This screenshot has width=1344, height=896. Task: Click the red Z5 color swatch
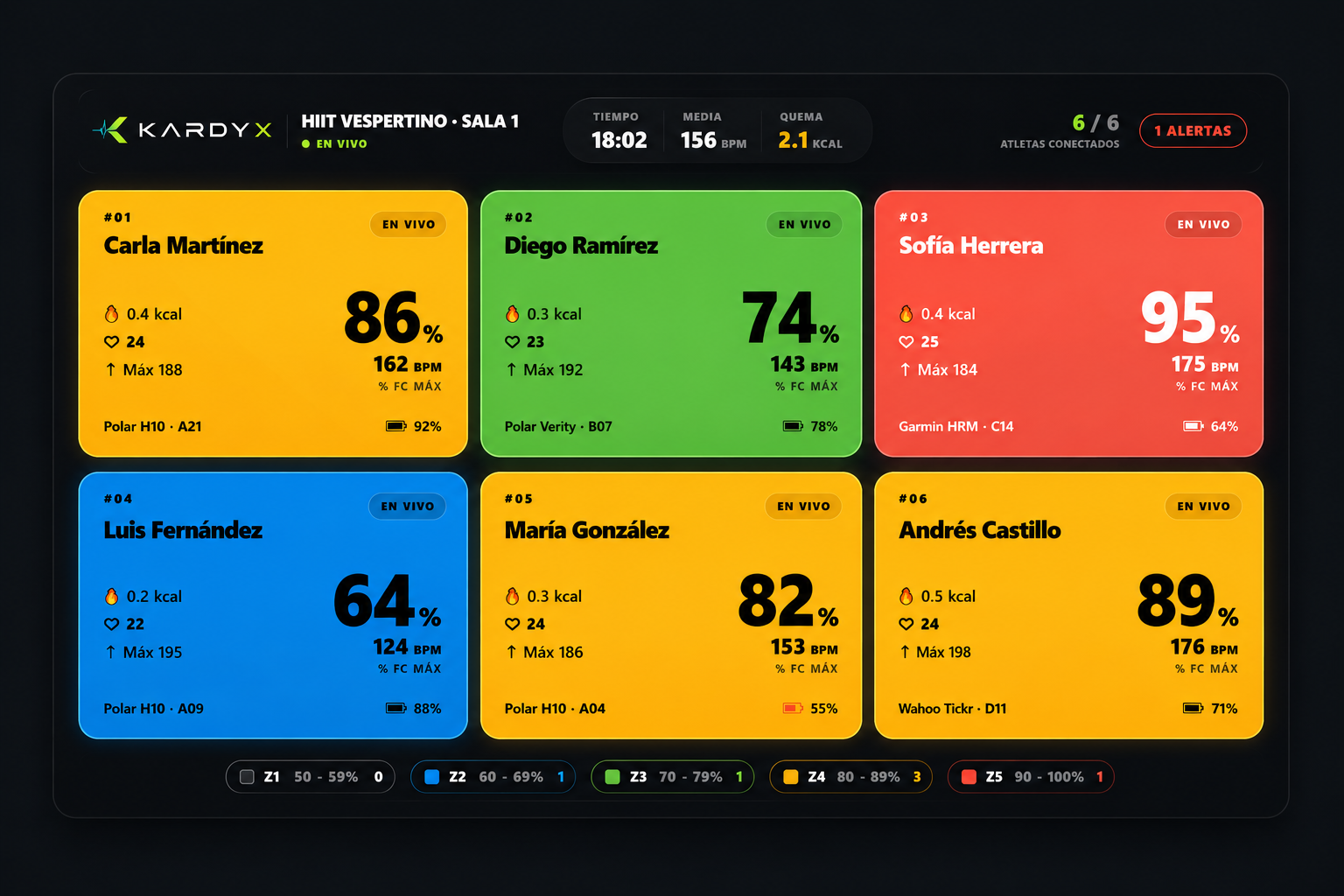point(969,777)
